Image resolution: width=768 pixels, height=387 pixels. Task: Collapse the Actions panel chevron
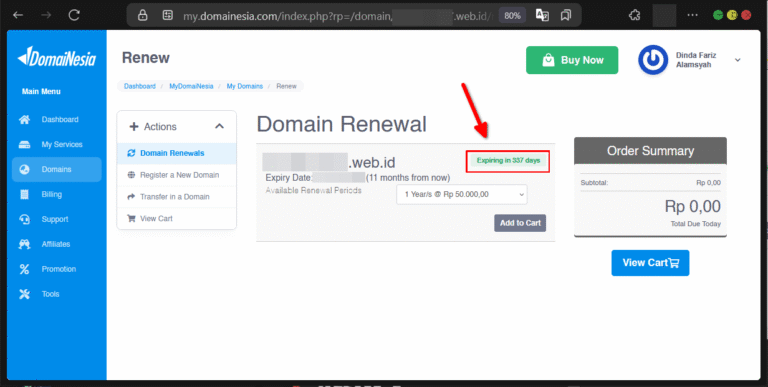click(x=219, y=126)
